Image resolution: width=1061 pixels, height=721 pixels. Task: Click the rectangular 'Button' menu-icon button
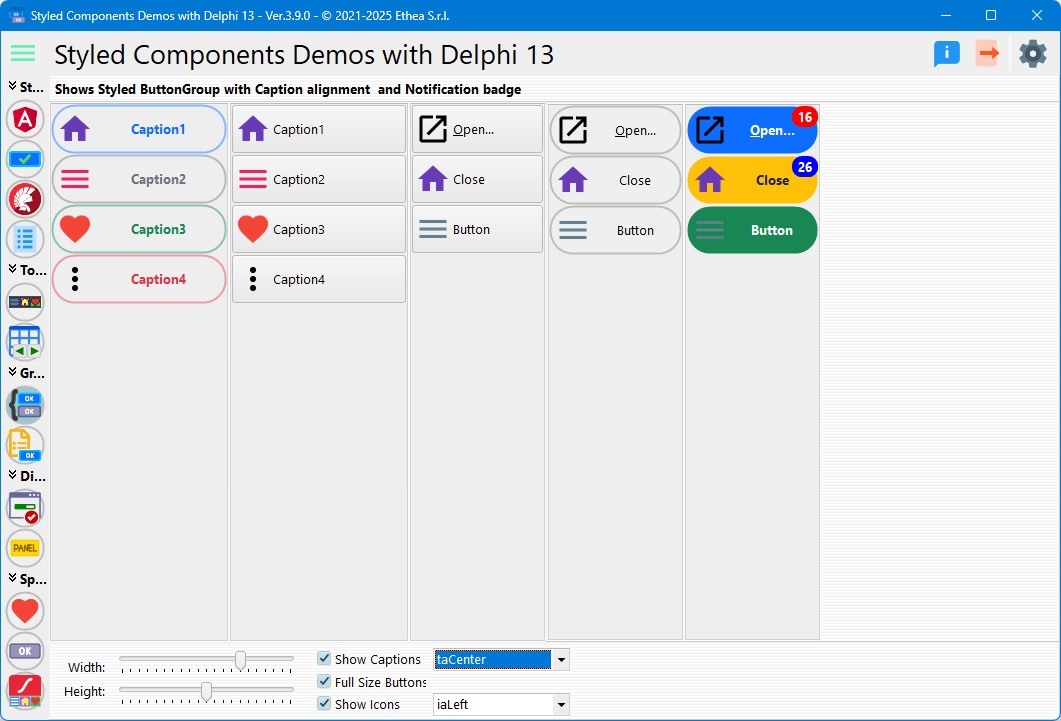[478, 229]
